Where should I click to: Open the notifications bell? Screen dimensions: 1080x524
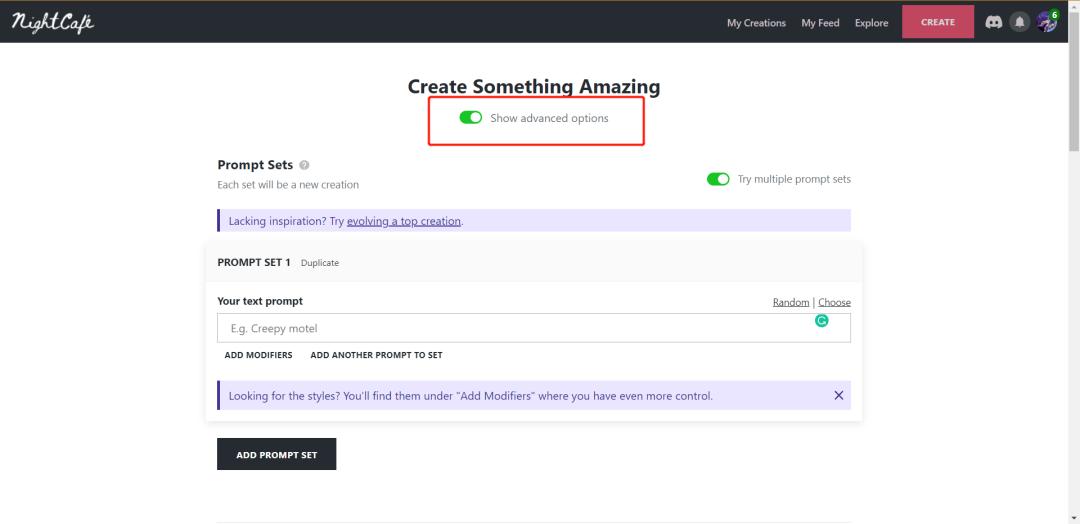1019,22
